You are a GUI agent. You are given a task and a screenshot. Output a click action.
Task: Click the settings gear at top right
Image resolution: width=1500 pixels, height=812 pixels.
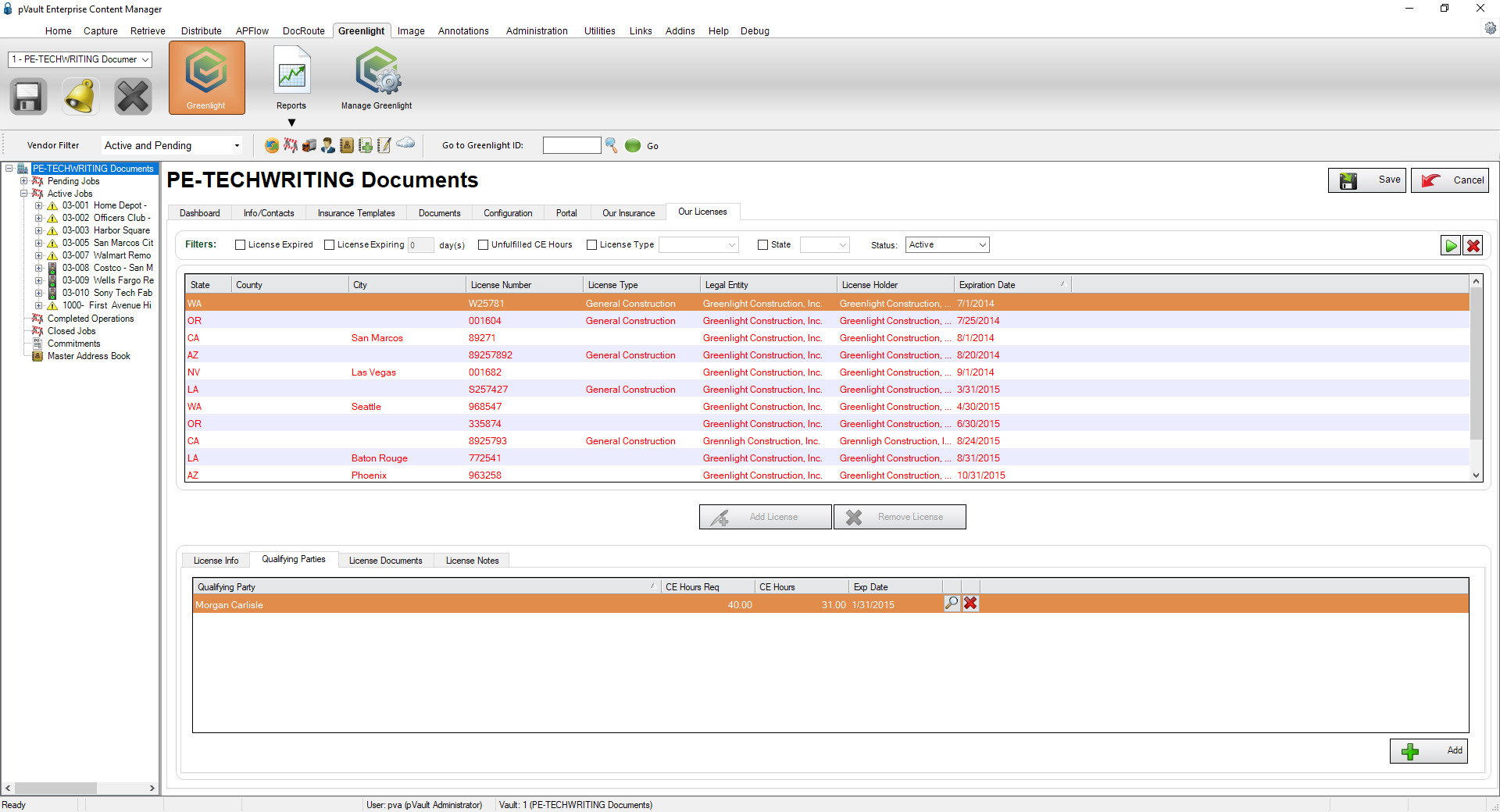tap(1491, 28)
